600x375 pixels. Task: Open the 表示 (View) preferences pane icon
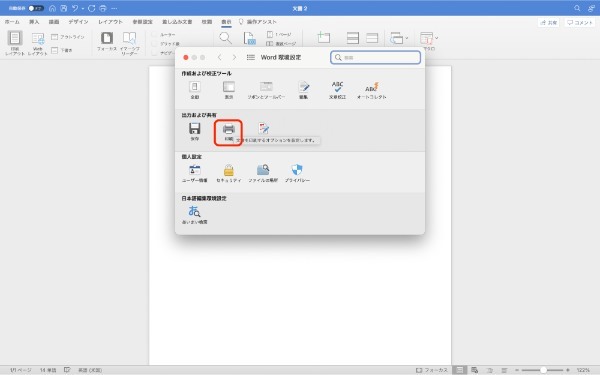228,87
